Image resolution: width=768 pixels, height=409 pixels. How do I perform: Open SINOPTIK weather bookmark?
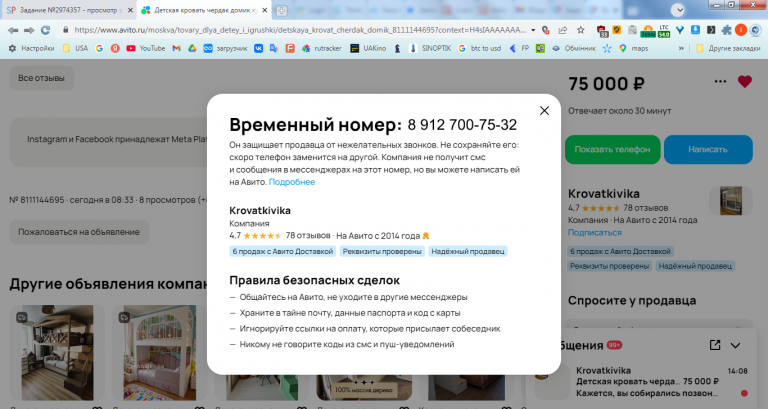pos(431,48)
